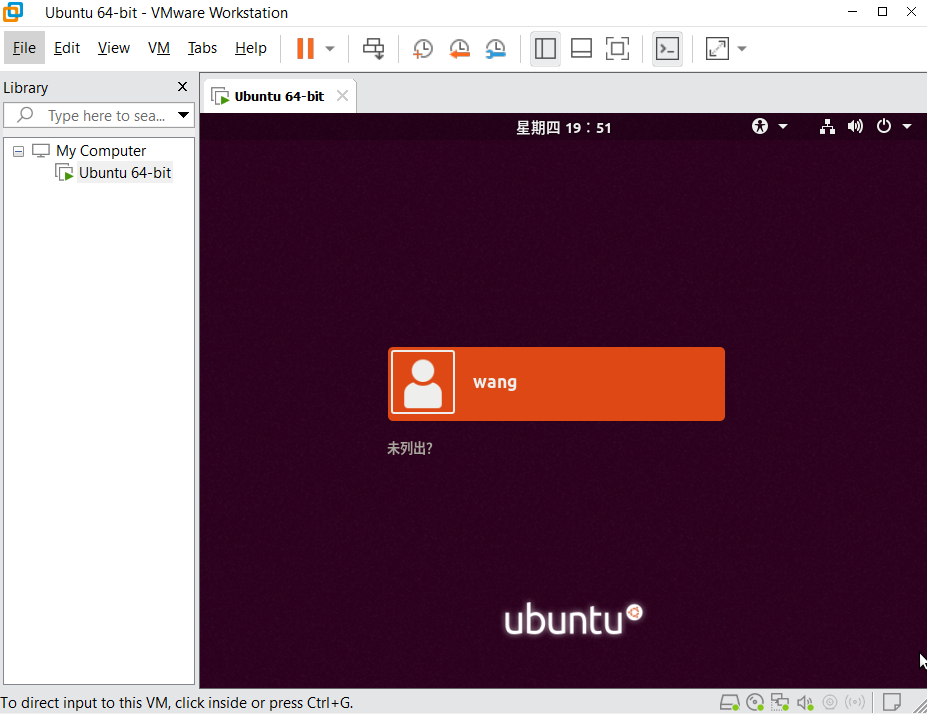Pause the virtual machine with the orange button
Viewport: 927px width, 714px height.
(x=305, y=48)
